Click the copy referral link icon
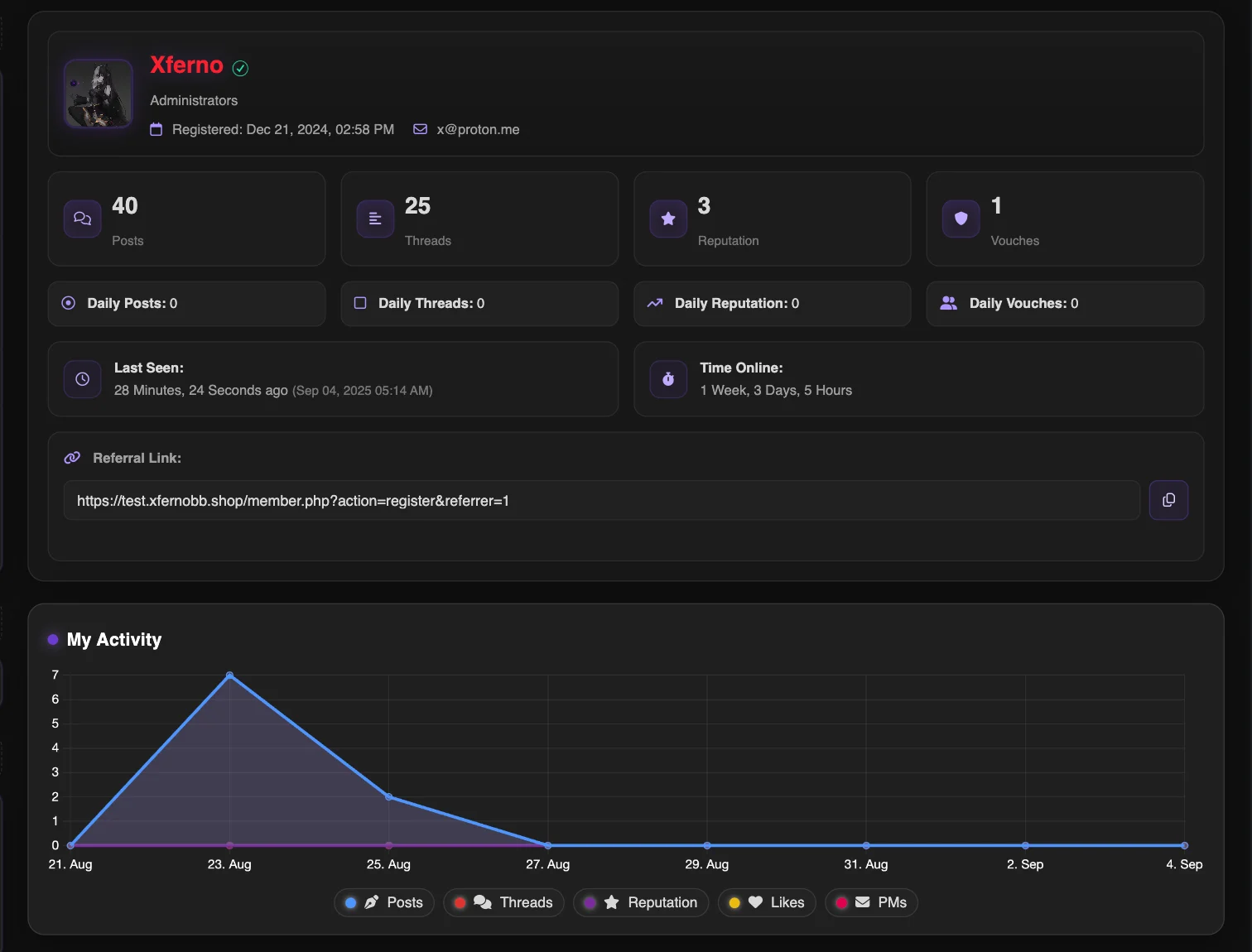 pyautogui.click(x=1168, y=500)
